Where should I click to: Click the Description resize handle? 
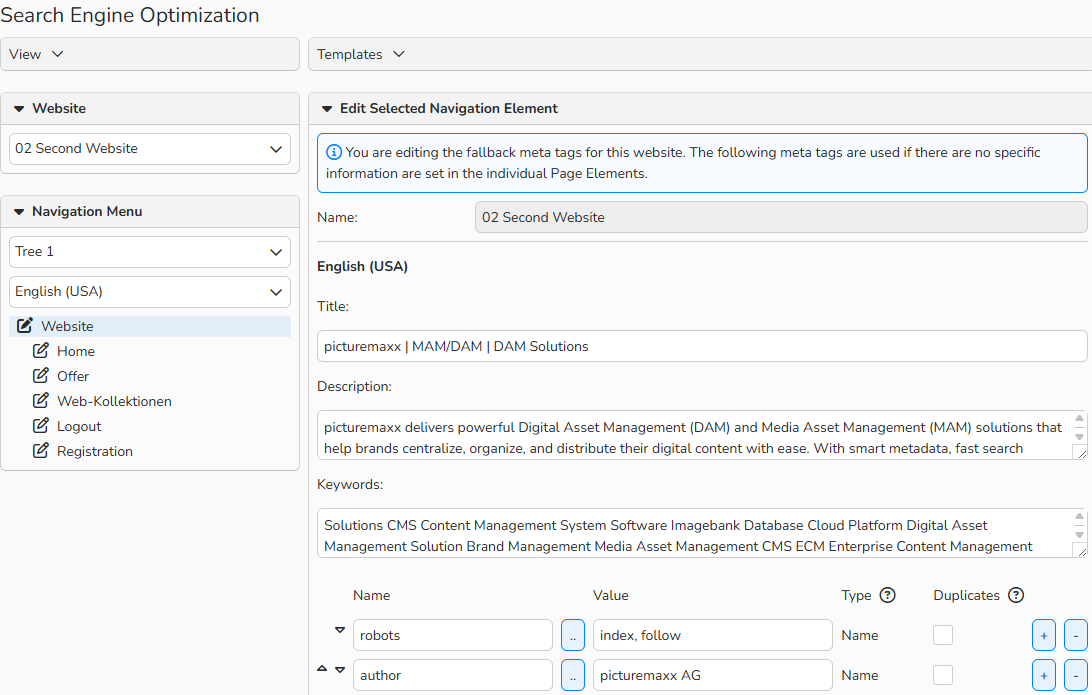tap(1081, 454)
